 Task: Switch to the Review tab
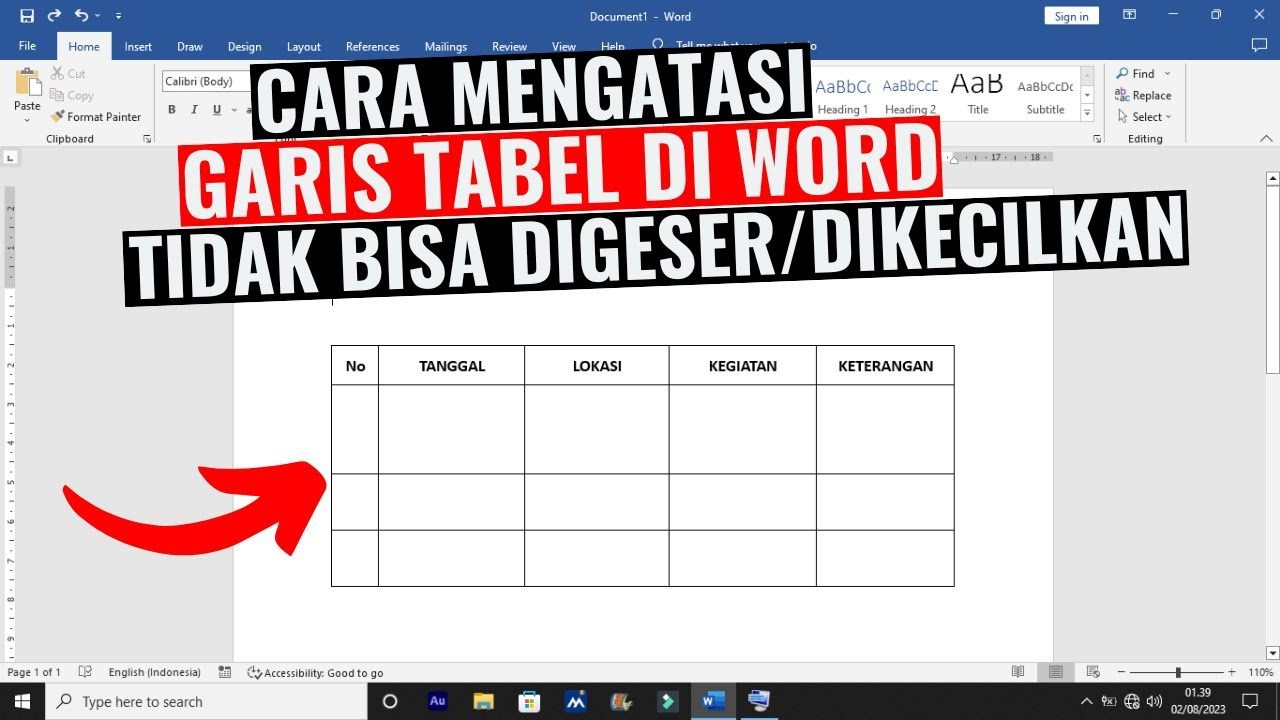click(x=509, y=46)
